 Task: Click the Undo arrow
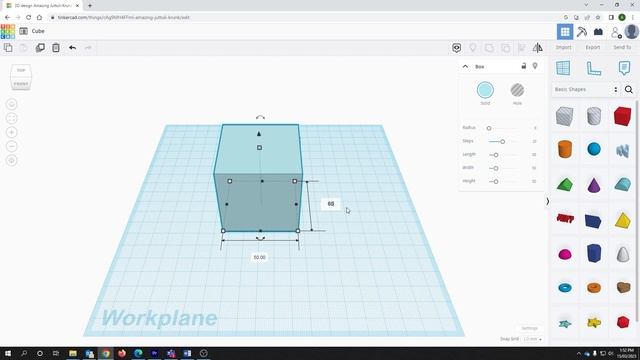click(x=72, y=48)
